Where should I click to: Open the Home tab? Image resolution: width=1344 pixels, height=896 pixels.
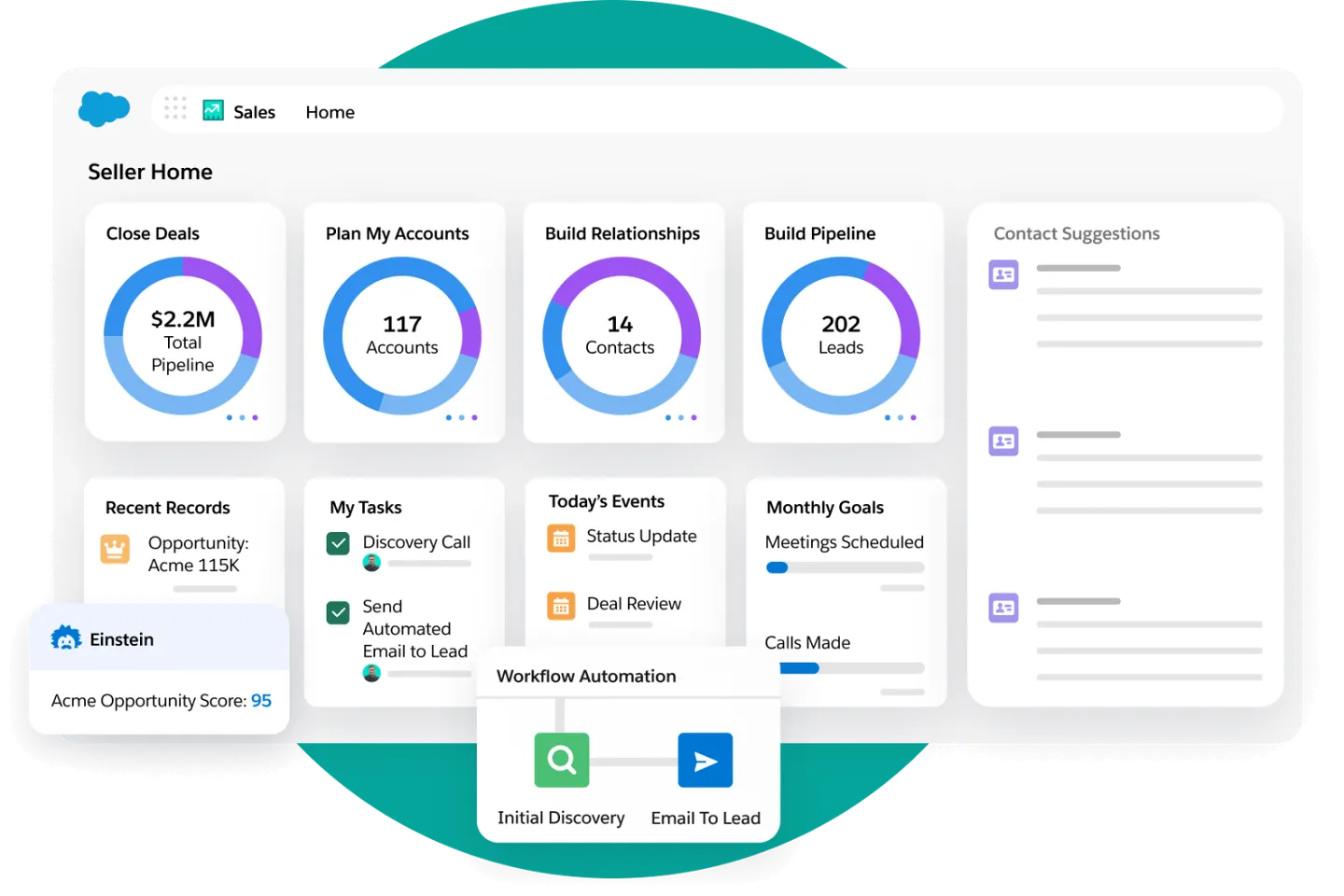(x=330, y=112)
